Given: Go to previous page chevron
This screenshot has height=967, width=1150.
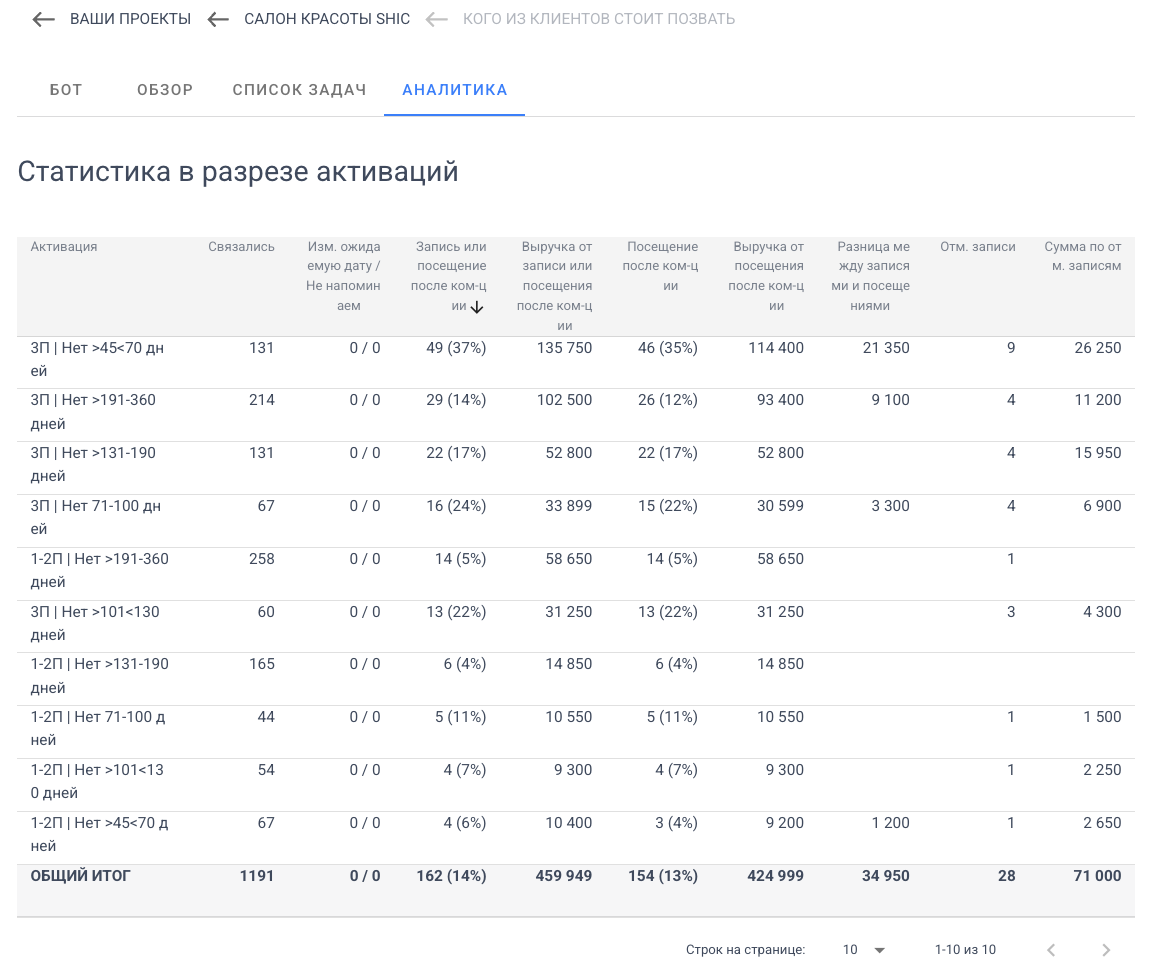Looking at the screenshot, I should tap(1051, 950).
